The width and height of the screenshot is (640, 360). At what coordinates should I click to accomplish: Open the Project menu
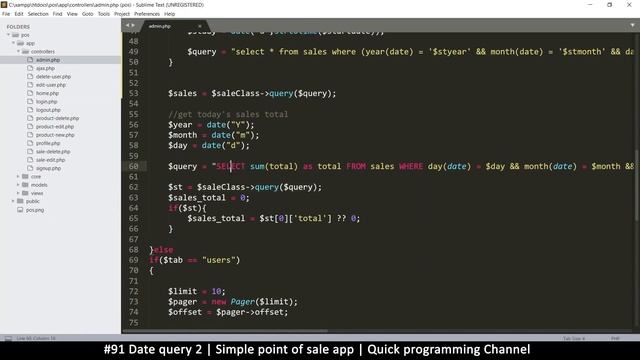(x=122, y=14)
